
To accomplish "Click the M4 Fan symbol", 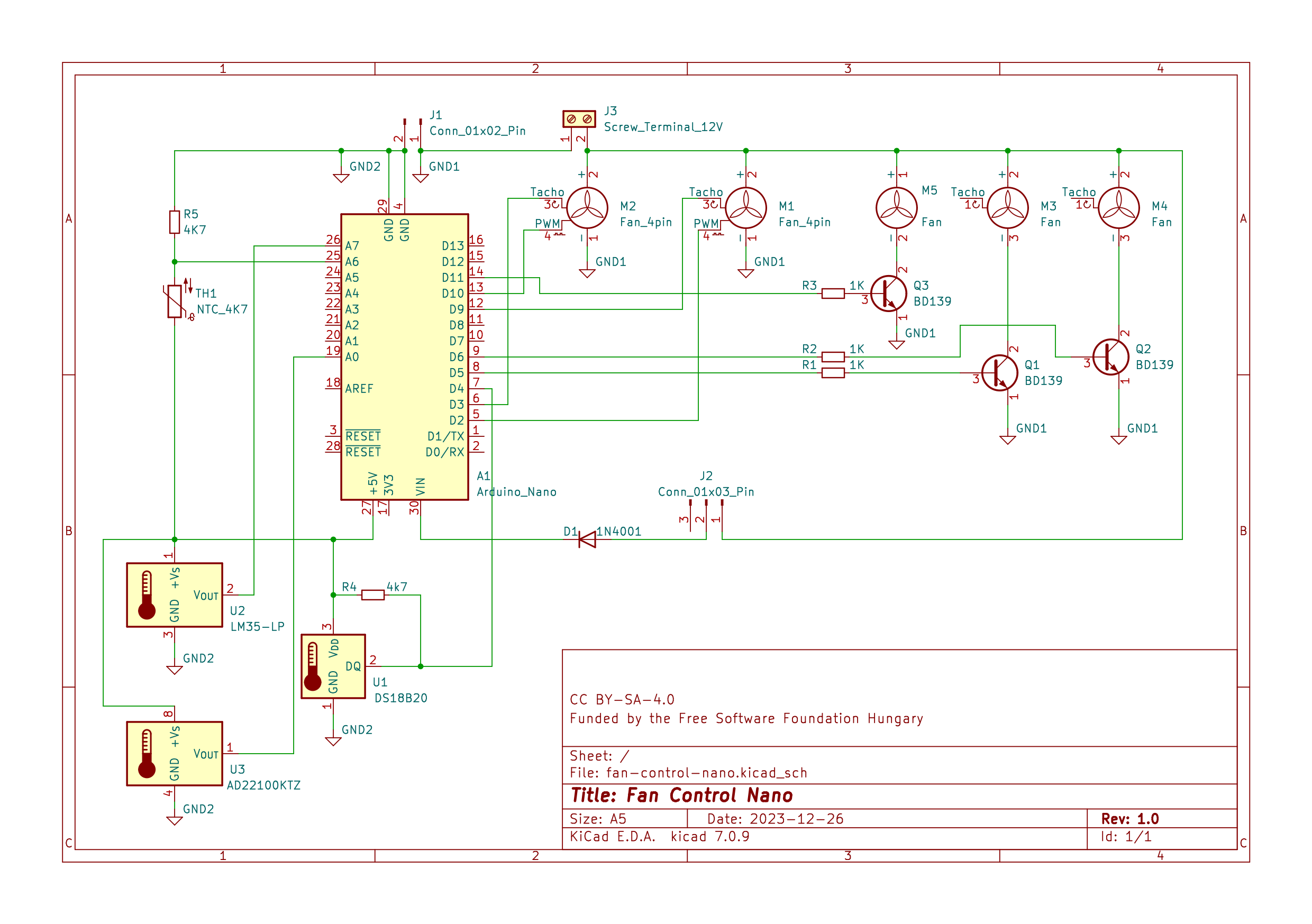I will (x=1118, y=208).
